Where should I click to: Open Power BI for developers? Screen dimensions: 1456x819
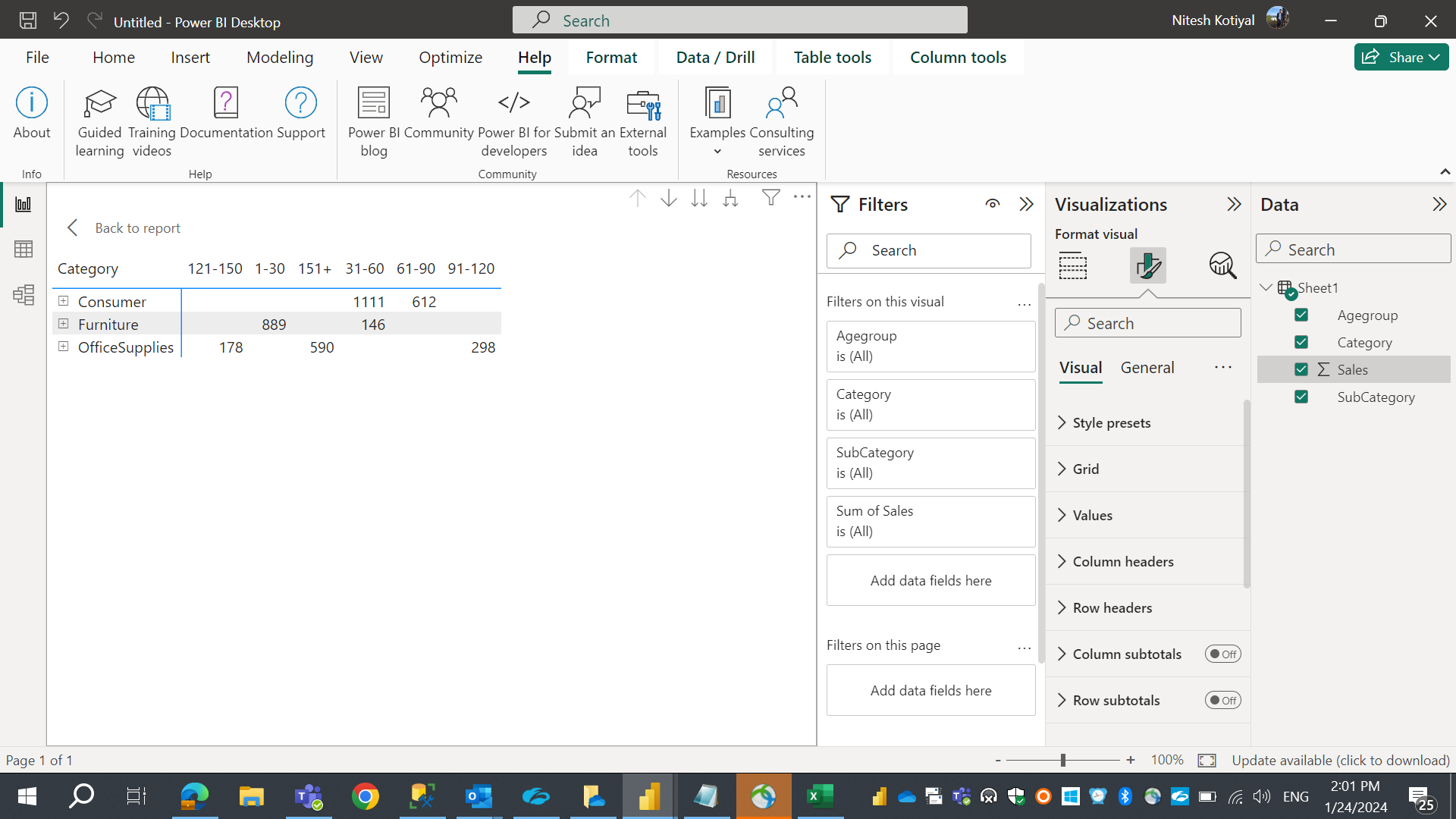coord(514,122)
